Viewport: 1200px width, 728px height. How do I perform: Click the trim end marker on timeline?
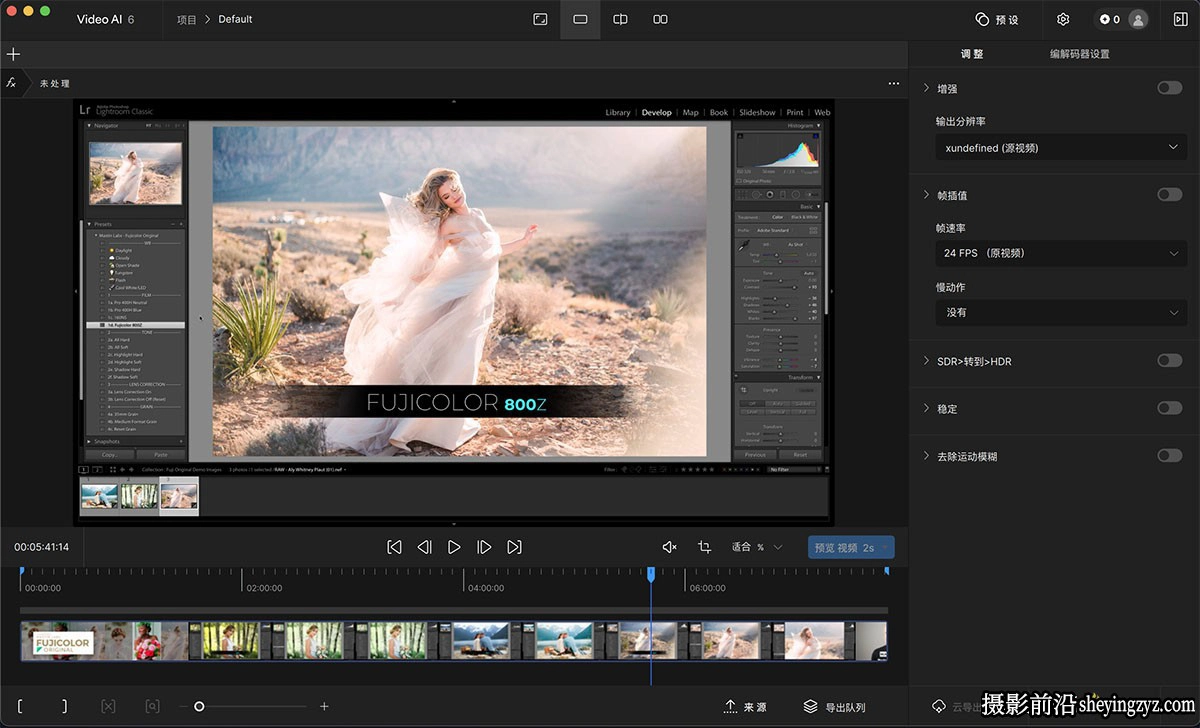886,572
